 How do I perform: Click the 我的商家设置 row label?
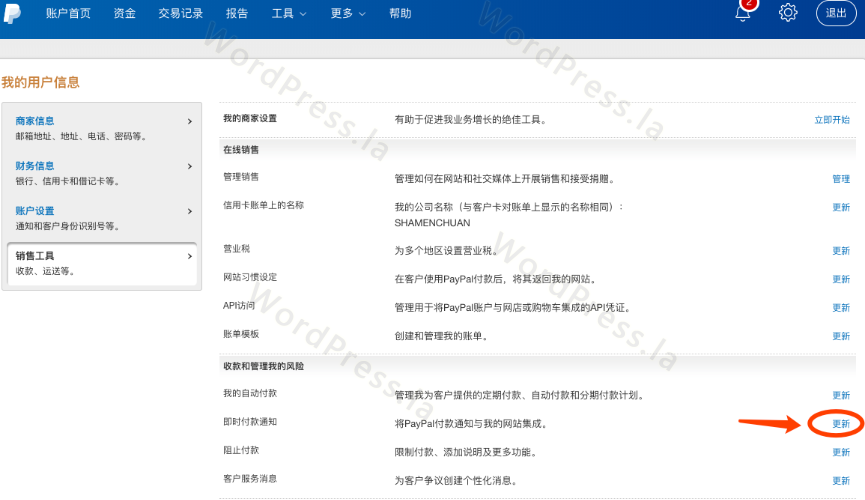tap(250, 118)
